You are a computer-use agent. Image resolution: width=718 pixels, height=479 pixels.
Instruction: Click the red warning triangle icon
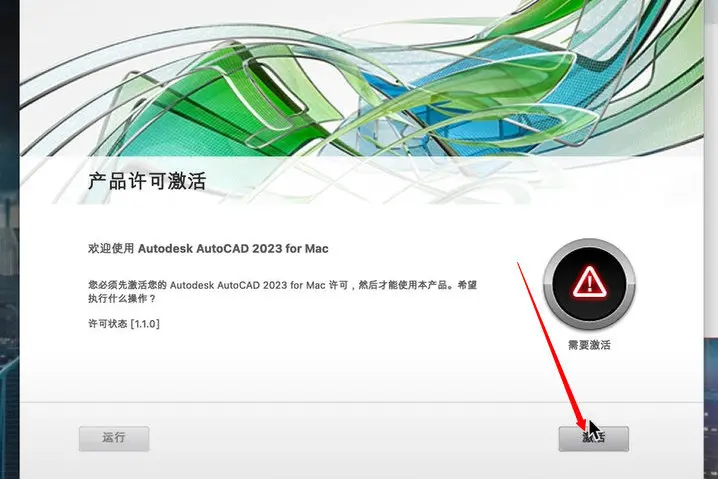589,282
